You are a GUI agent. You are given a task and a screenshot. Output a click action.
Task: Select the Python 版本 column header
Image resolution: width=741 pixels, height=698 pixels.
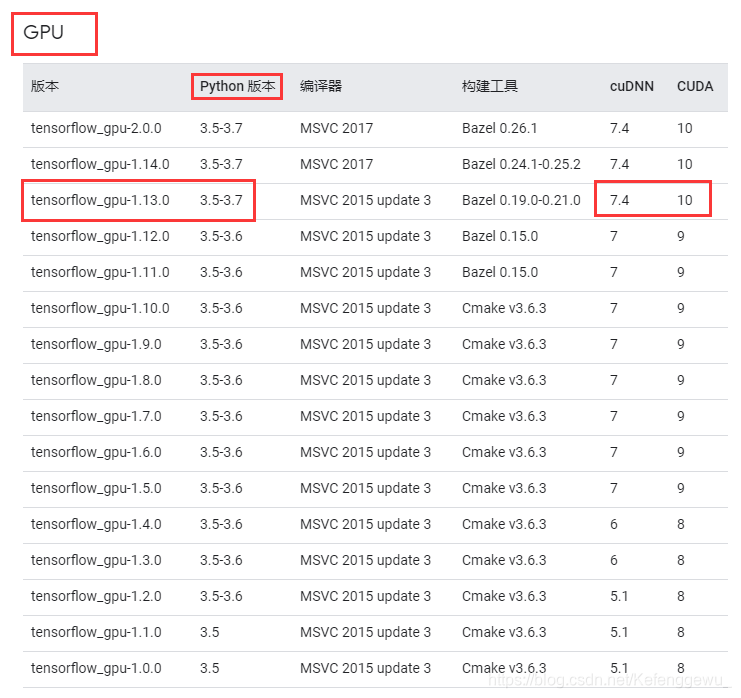coord(237,86)
